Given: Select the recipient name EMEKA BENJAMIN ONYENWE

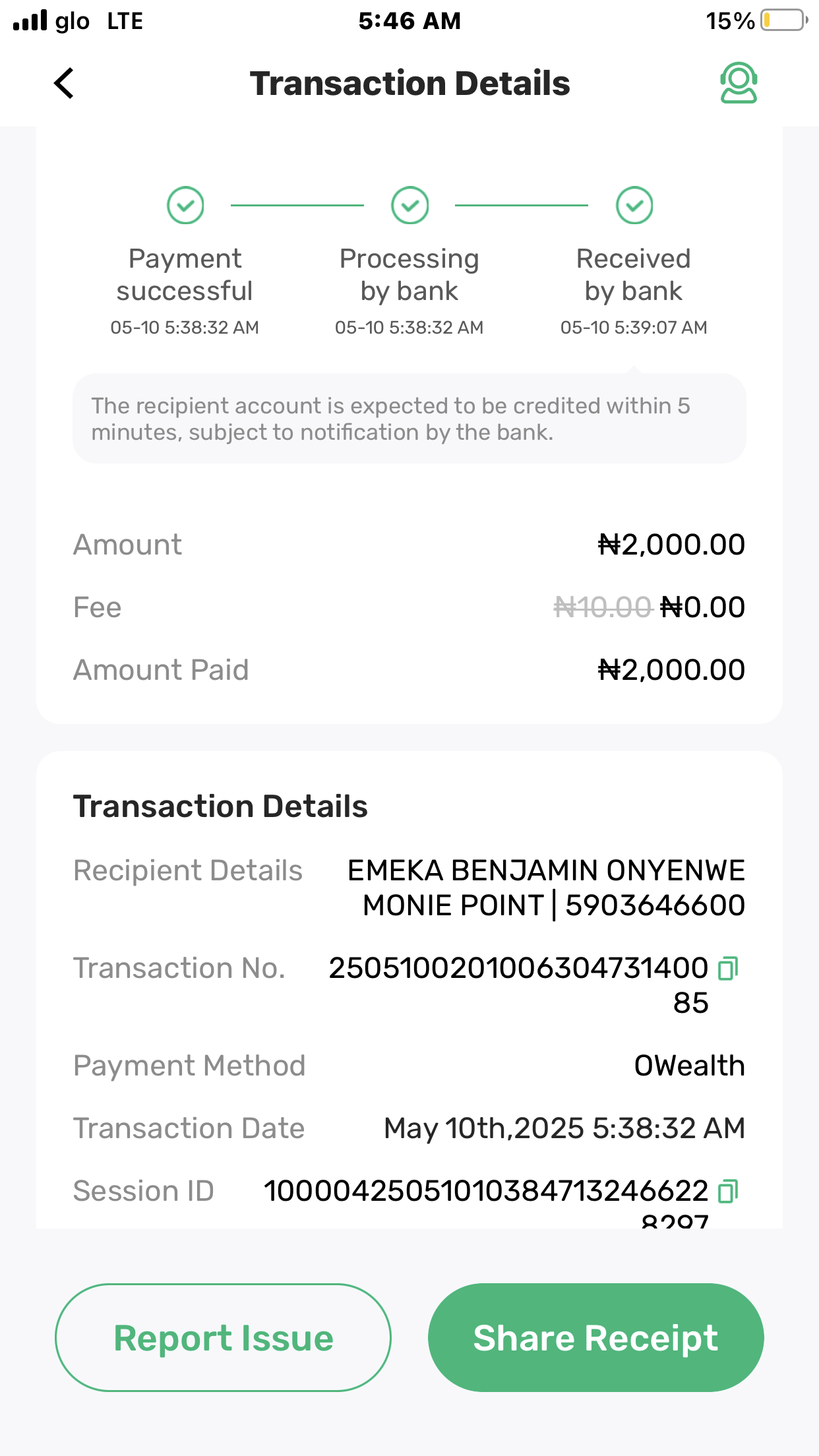Looking at the screenshot, I should (546, 870).
